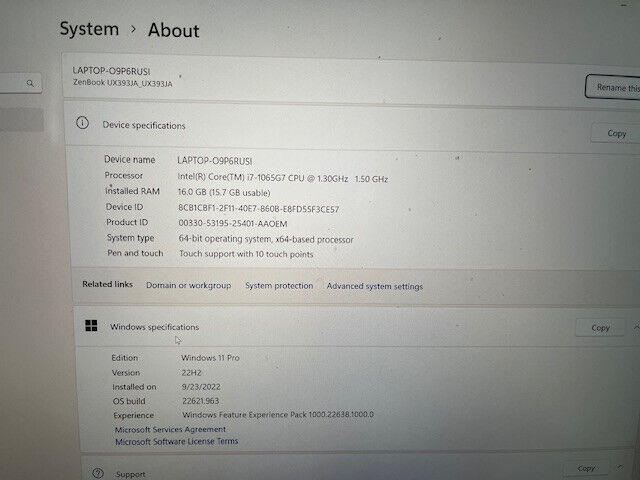Collapse the Support section chevron
This screenshot has height=480, width=640.
click(x=621, y=467)
